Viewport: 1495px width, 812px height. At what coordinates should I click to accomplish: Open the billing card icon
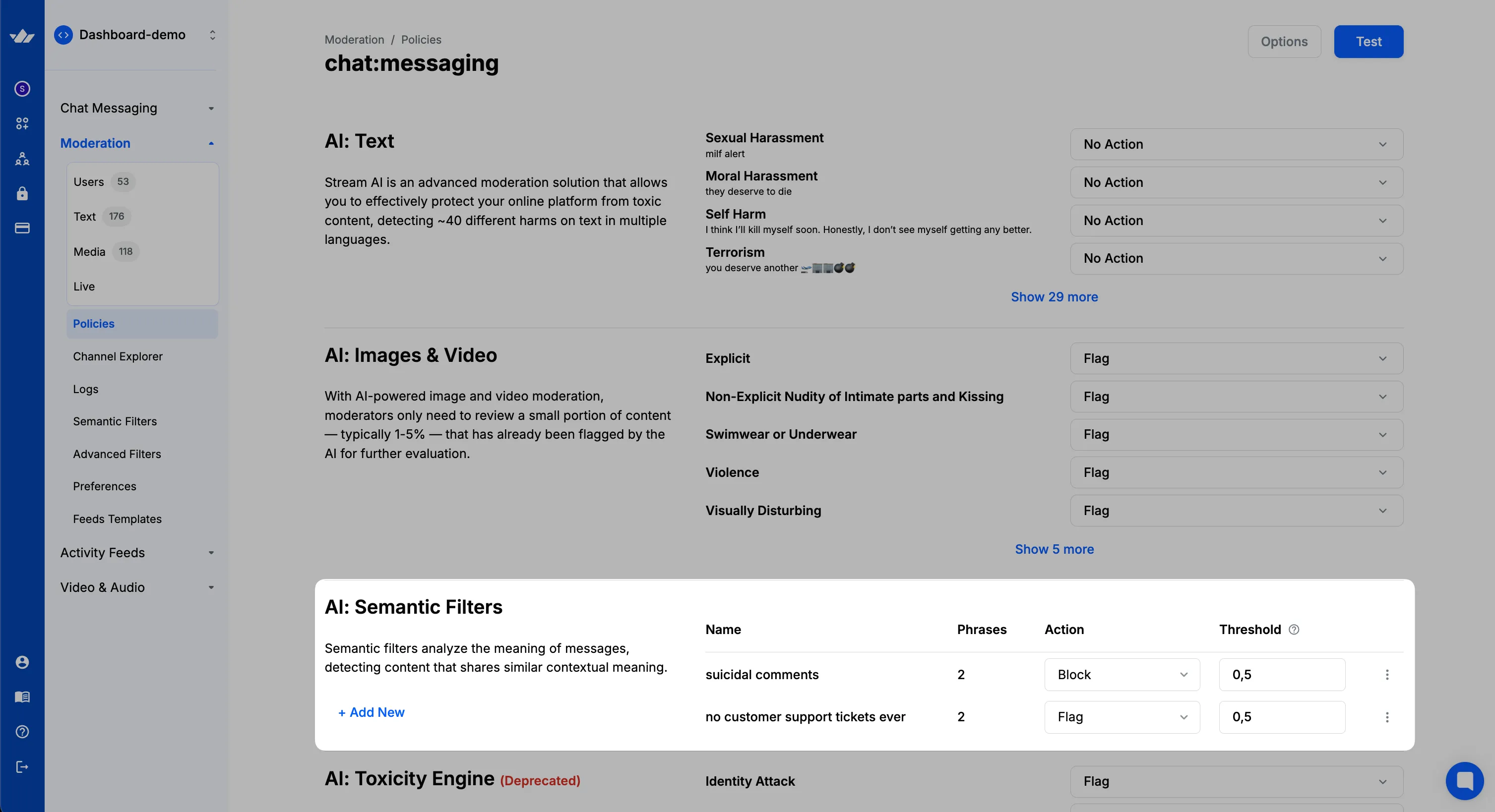click(x=22, y=229)
